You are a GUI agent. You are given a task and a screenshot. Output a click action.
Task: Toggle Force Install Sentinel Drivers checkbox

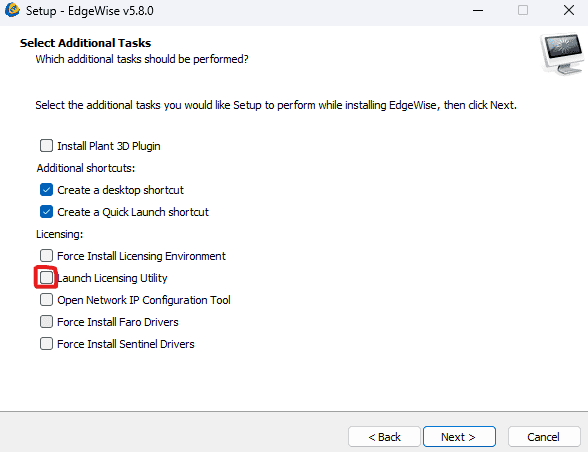tap(46, 344)
